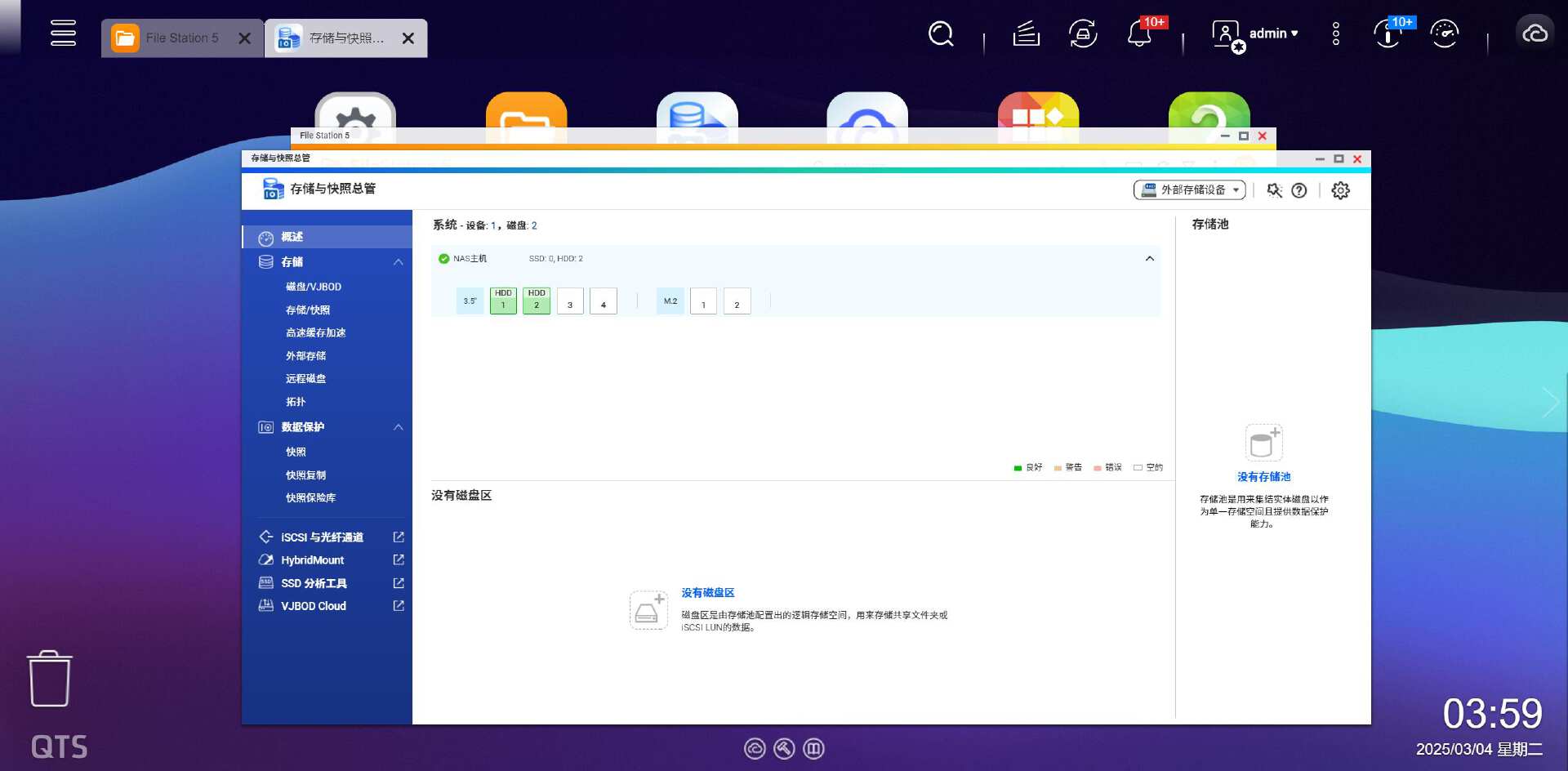Click the new volume disk icon

pyautogui.click(x=648, y=611)
